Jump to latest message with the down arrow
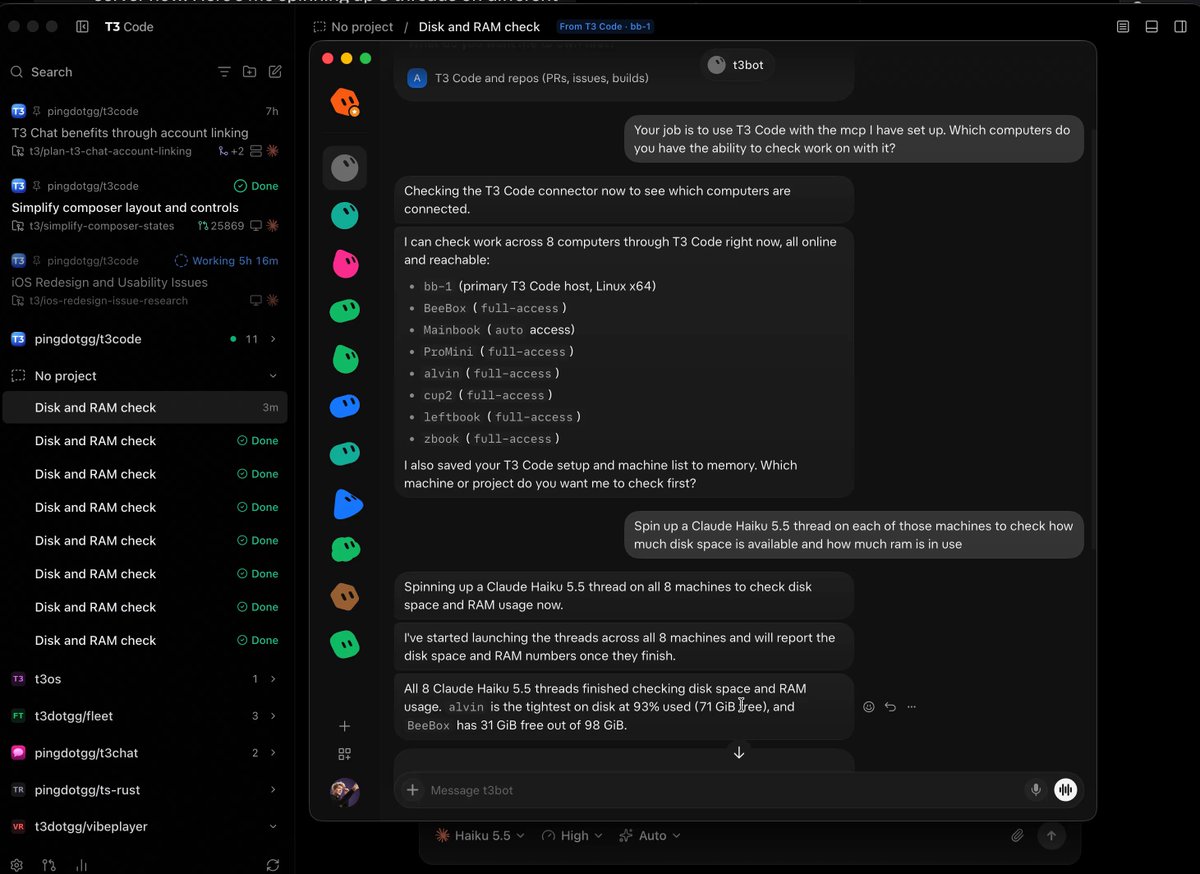Image resolution: width=1200 pixels, height=874 pixels. 739,752
